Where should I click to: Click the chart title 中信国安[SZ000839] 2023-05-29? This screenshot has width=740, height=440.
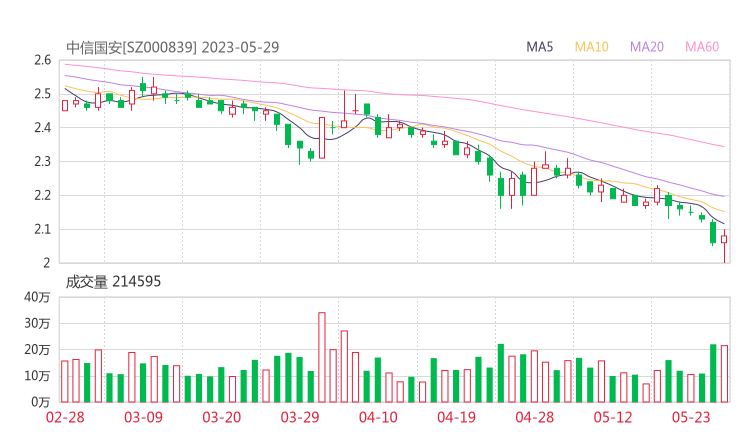click(173, 47)
